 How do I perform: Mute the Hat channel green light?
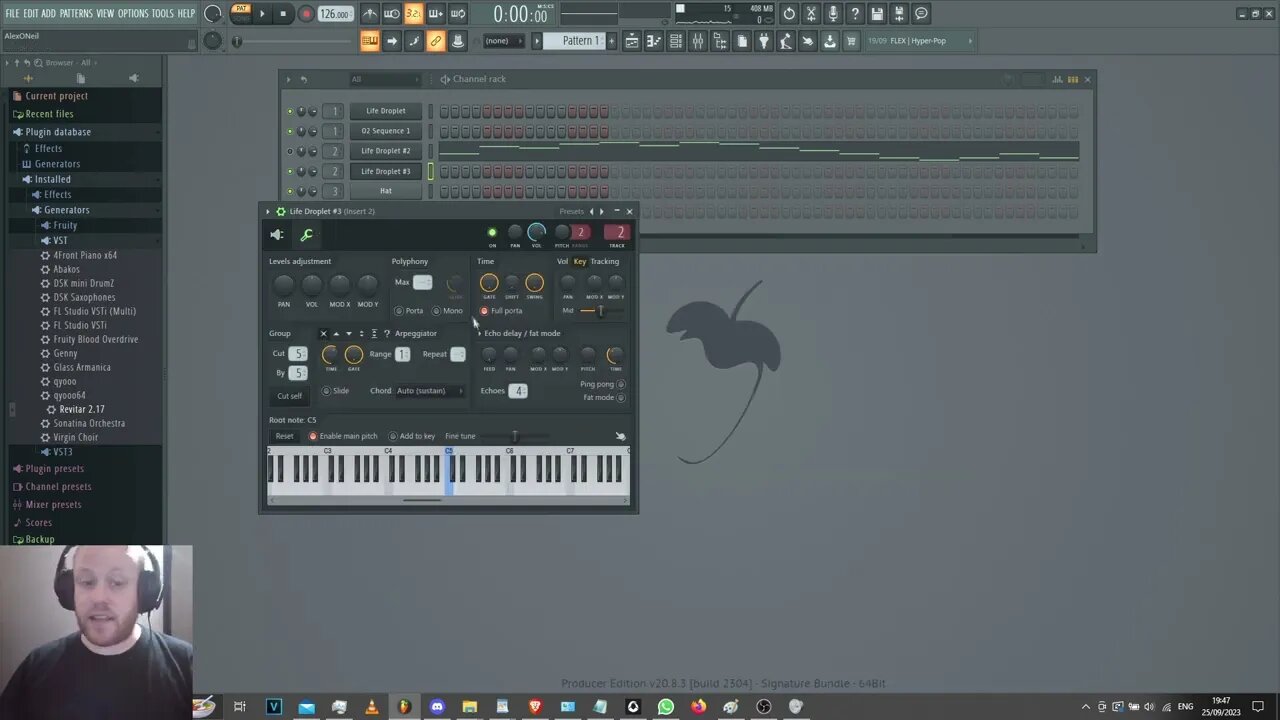click(290, 191)
